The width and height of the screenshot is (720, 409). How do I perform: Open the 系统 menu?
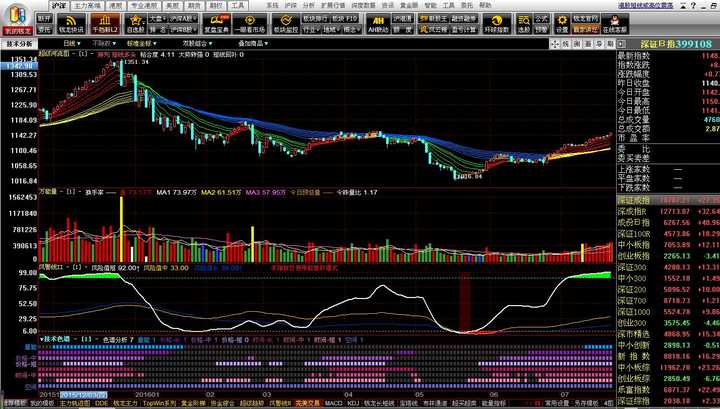pyautogui.click(x=272, y=6)
